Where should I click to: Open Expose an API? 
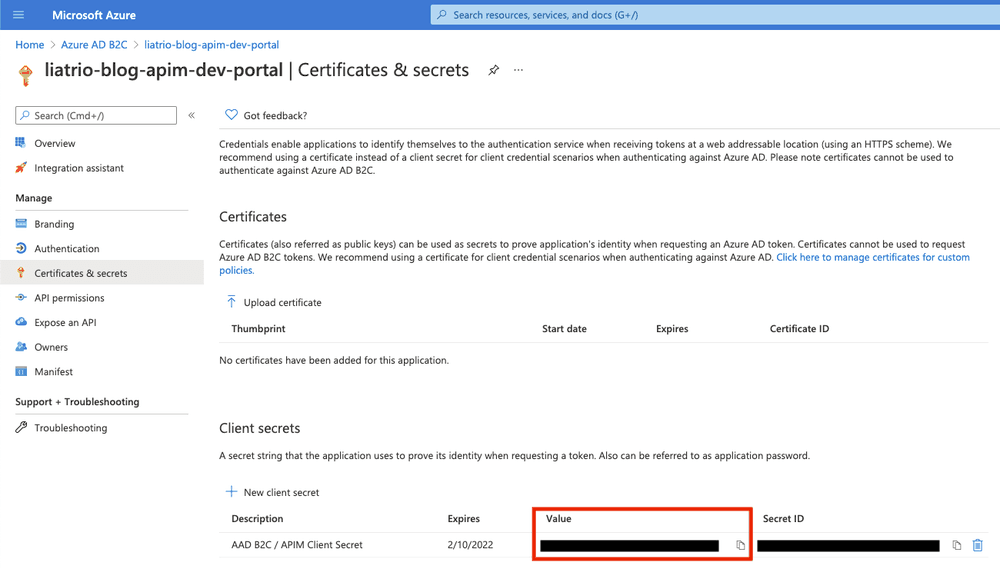[66, 323]
